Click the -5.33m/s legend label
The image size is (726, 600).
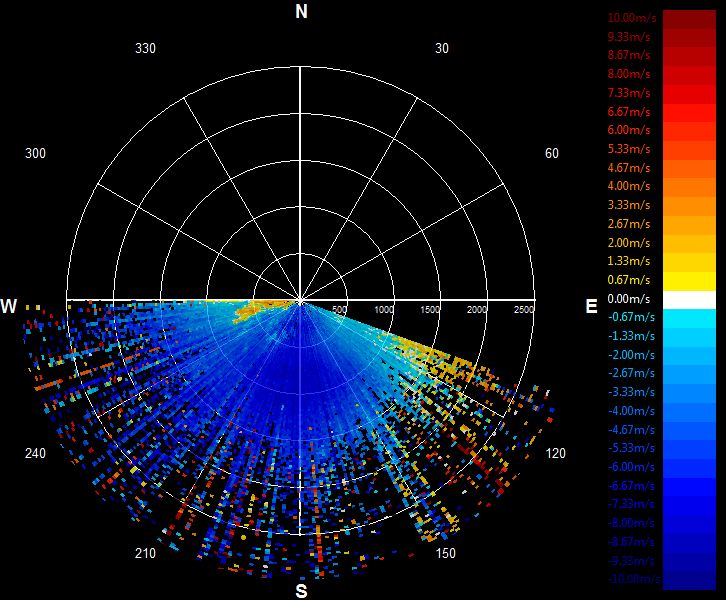pyautogui.click(x=631, y=448)
